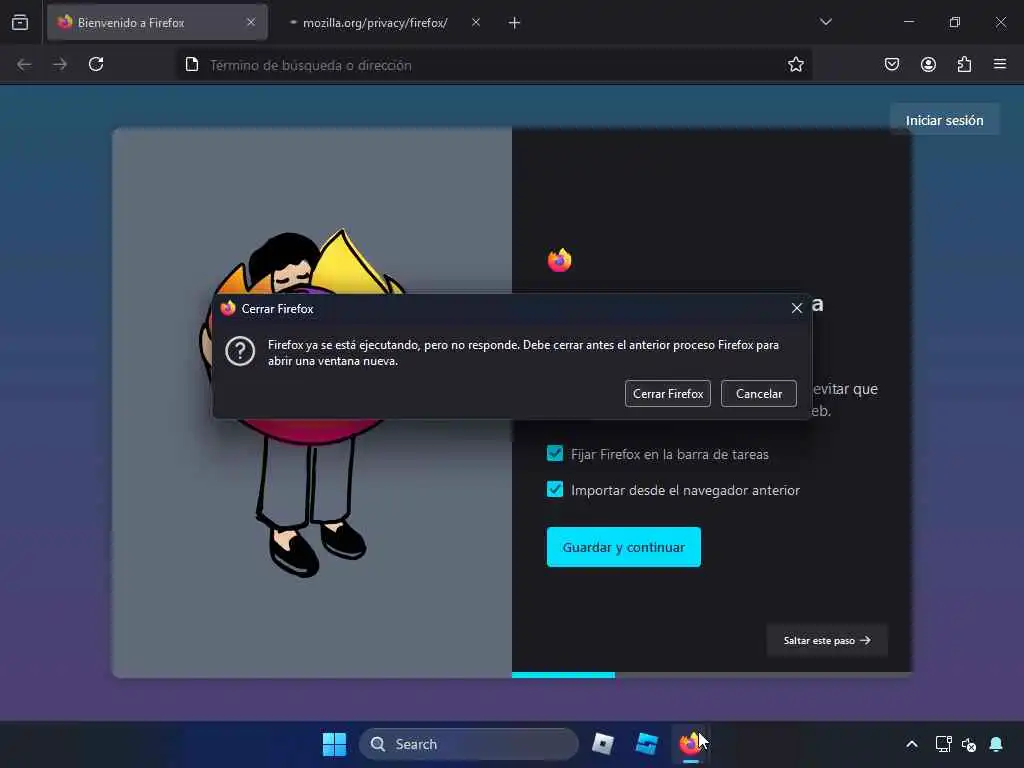
Task: Open the Roblox taskbar icon
Action: 603,744
